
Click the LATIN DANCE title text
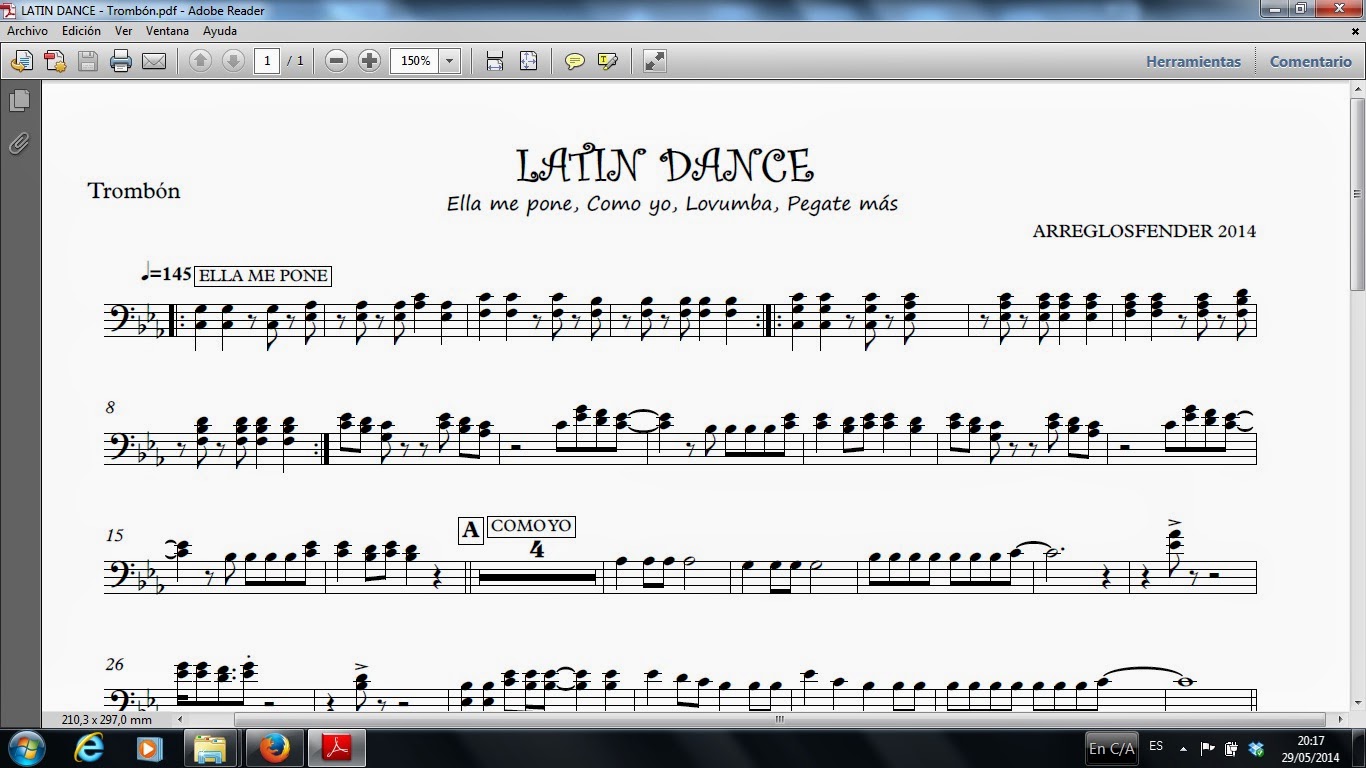(x=665, y=165)
